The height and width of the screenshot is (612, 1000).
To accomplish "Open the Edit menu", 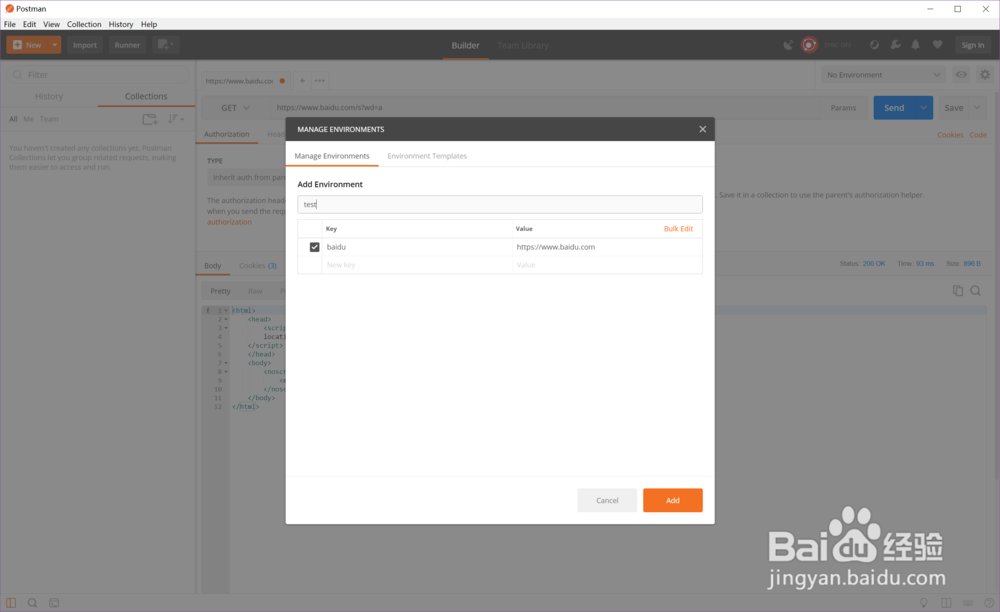I will click(x=29, y=24).
